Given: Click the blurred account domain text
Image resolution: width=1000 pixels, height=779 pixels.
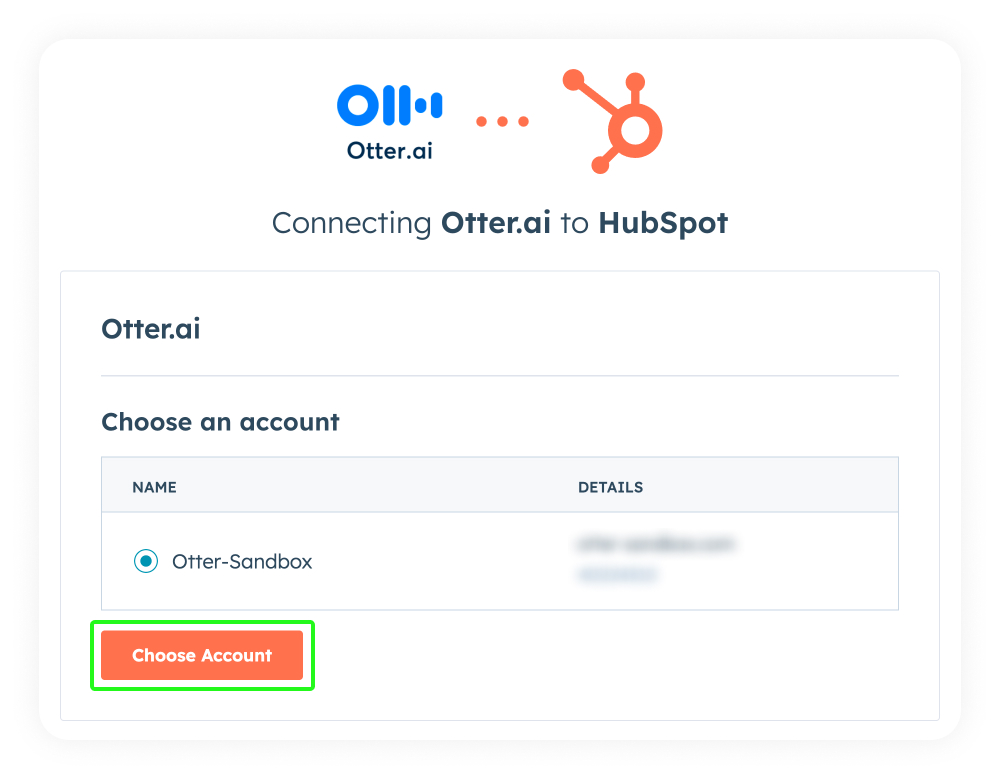Looking at the screenshot, I should (655, 545).
